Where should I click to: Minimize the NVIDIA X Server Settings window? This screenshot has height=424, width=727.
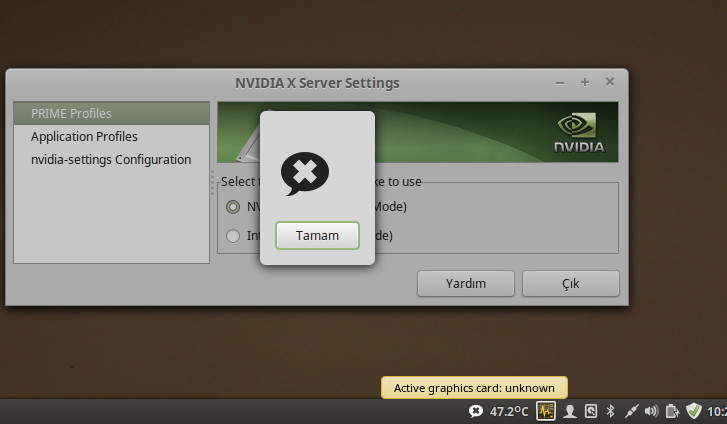[560, 83]
